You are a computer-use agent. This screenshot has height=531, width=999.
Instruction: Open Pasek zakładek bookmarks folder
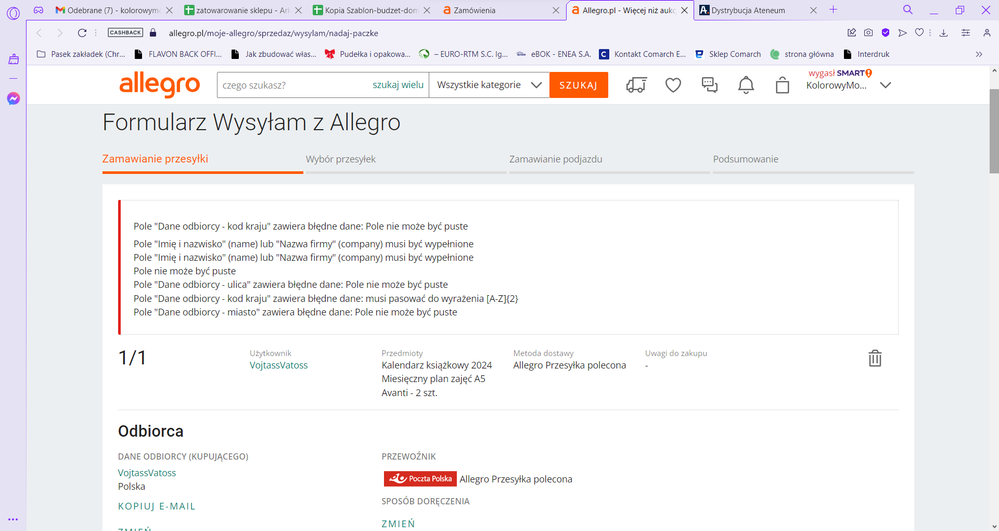tap(81, 54)
